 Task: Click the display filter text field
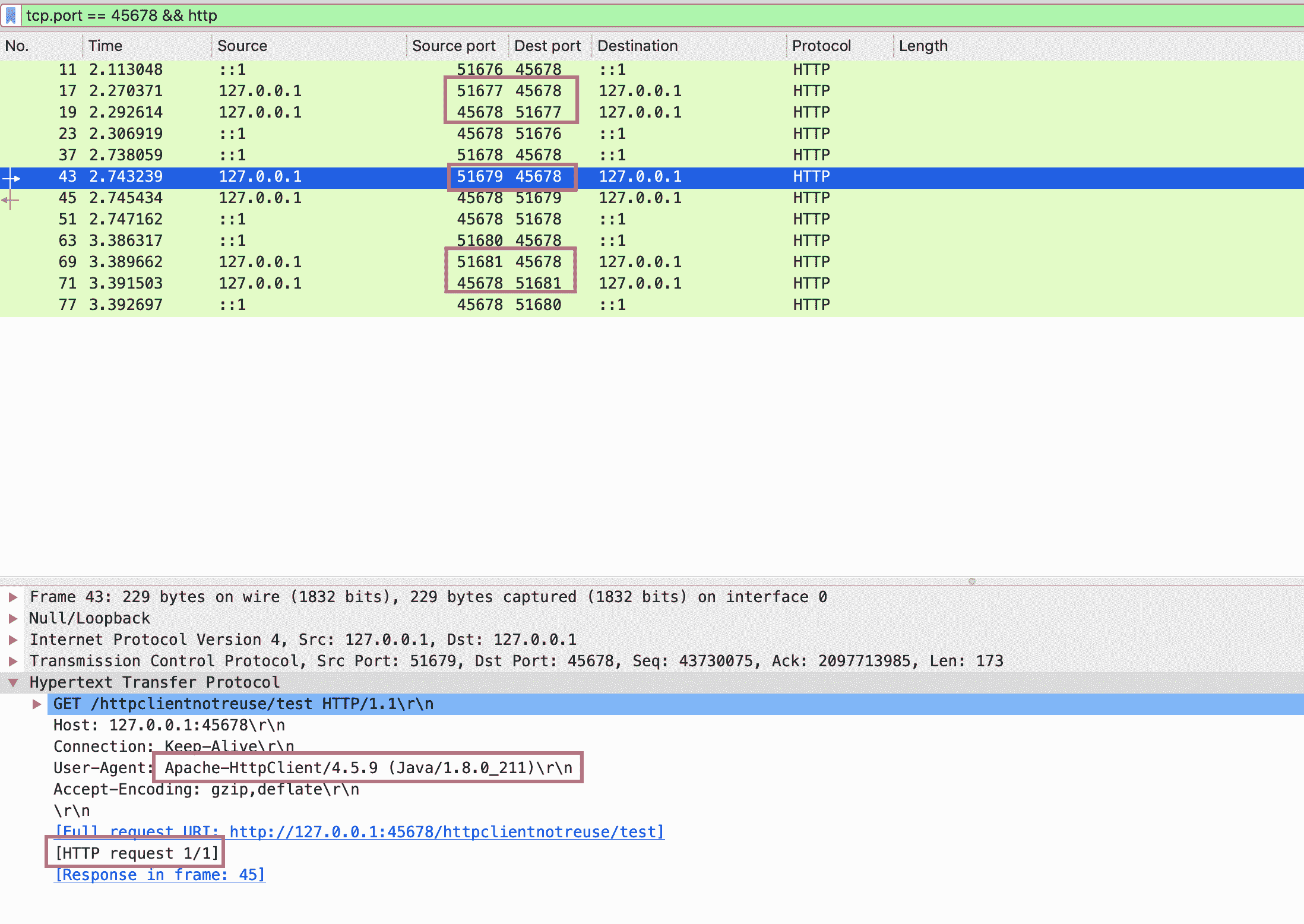653,15
